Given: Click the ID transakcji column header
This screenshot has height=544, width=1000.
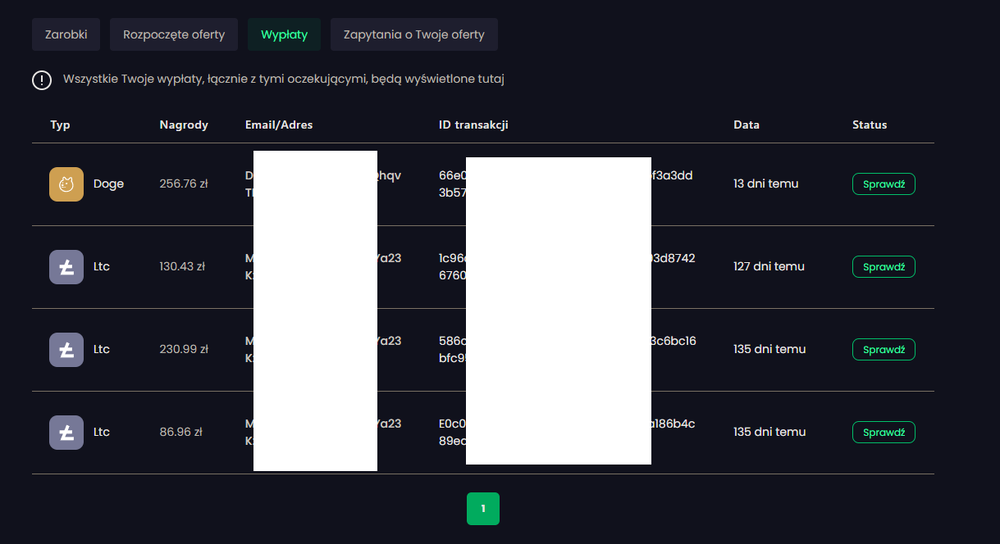Looking at the screenshot, I should [474, 125].
